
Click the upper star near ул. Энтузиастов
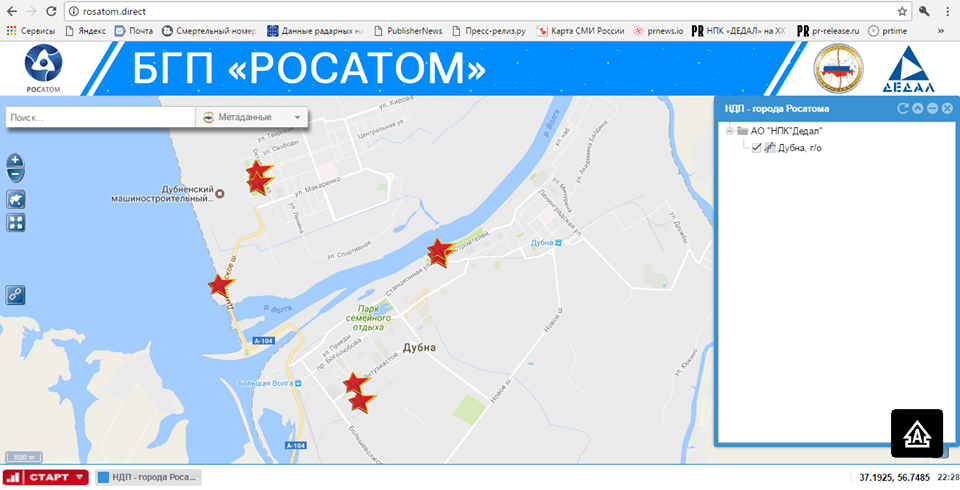click(x=355, y=383)
